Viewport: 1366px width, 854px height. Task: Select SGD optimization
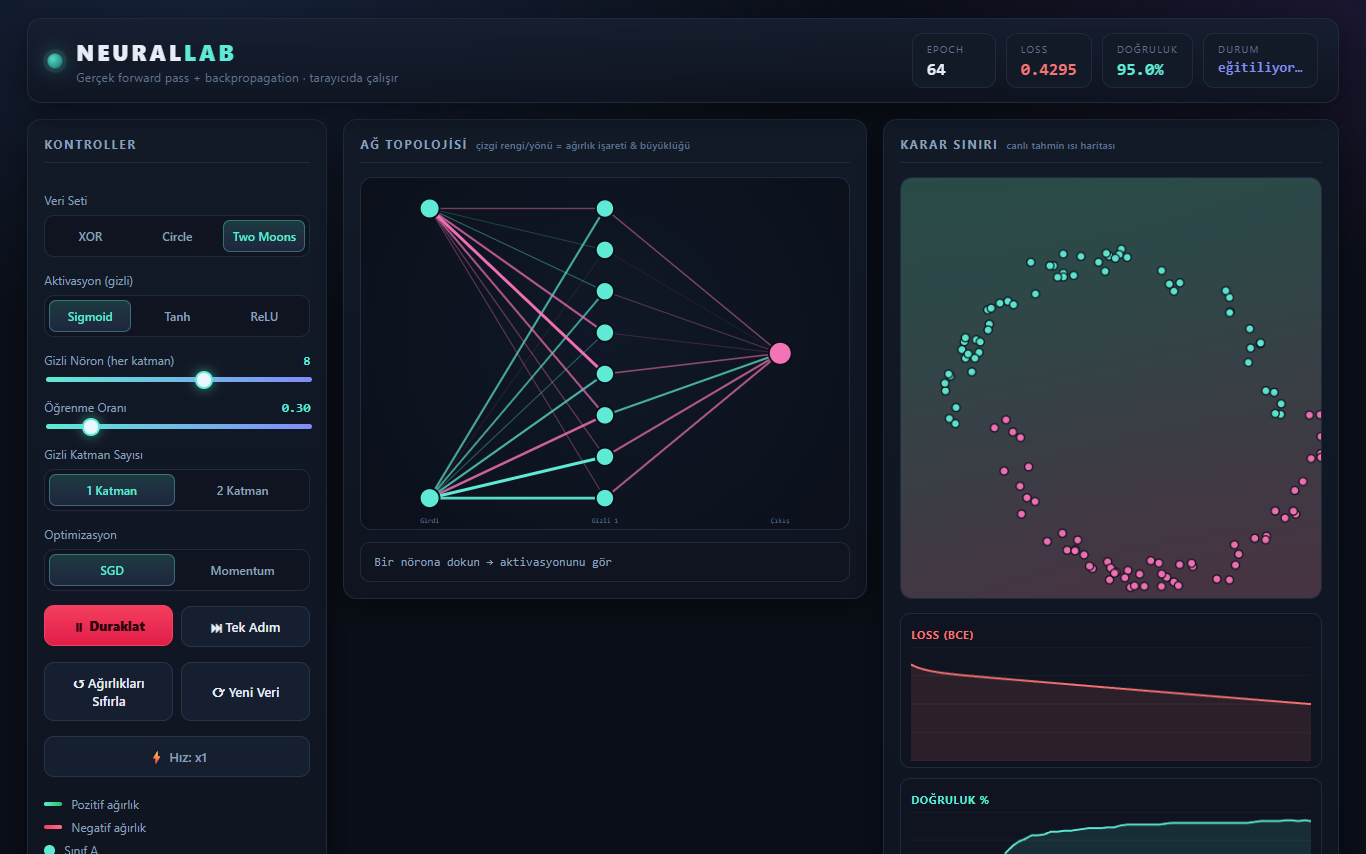pos(112,571)
